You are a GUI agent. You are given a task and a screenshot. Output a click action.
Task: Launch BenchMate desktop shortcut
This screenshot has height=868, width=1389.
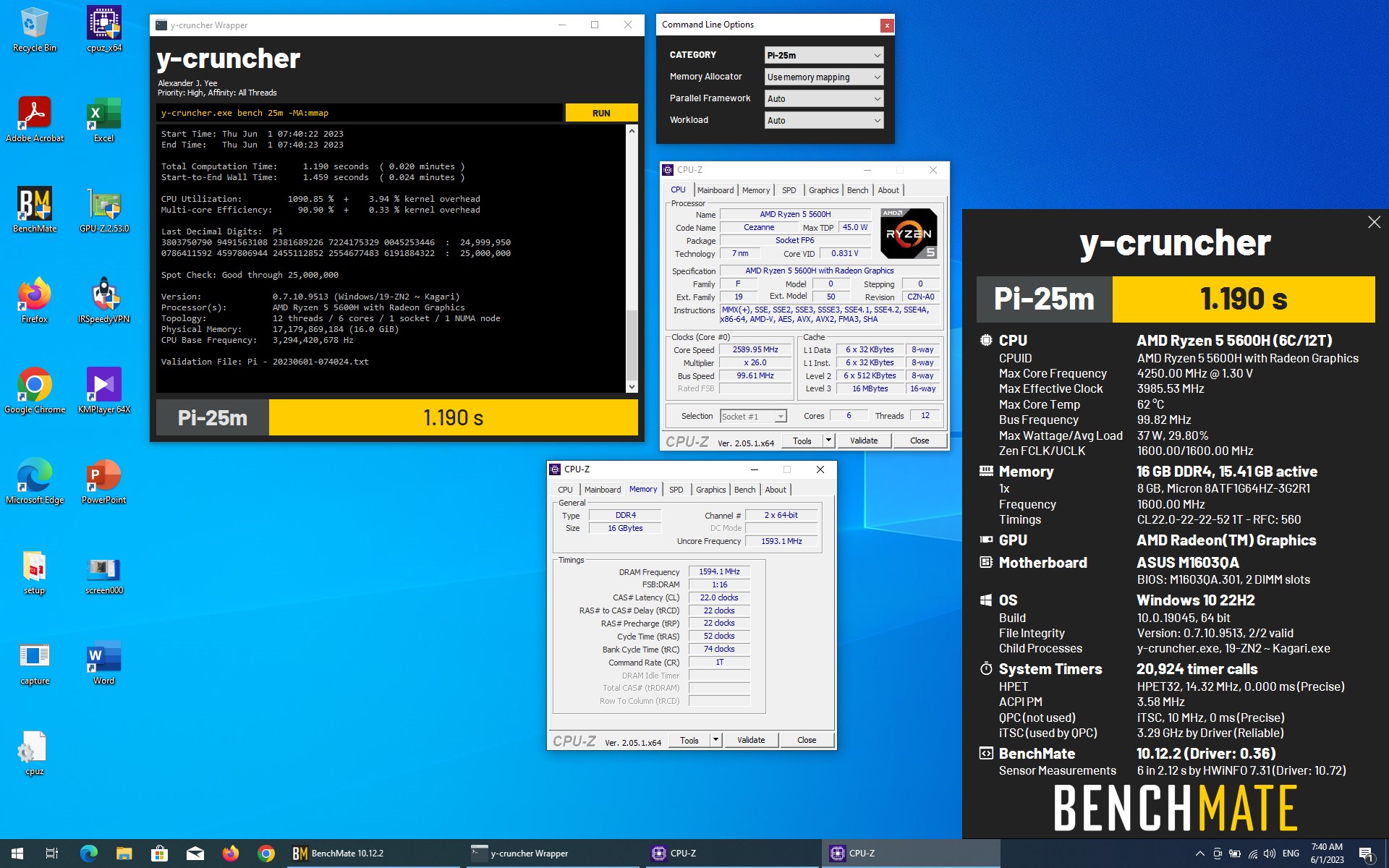[x=34, y=210]
